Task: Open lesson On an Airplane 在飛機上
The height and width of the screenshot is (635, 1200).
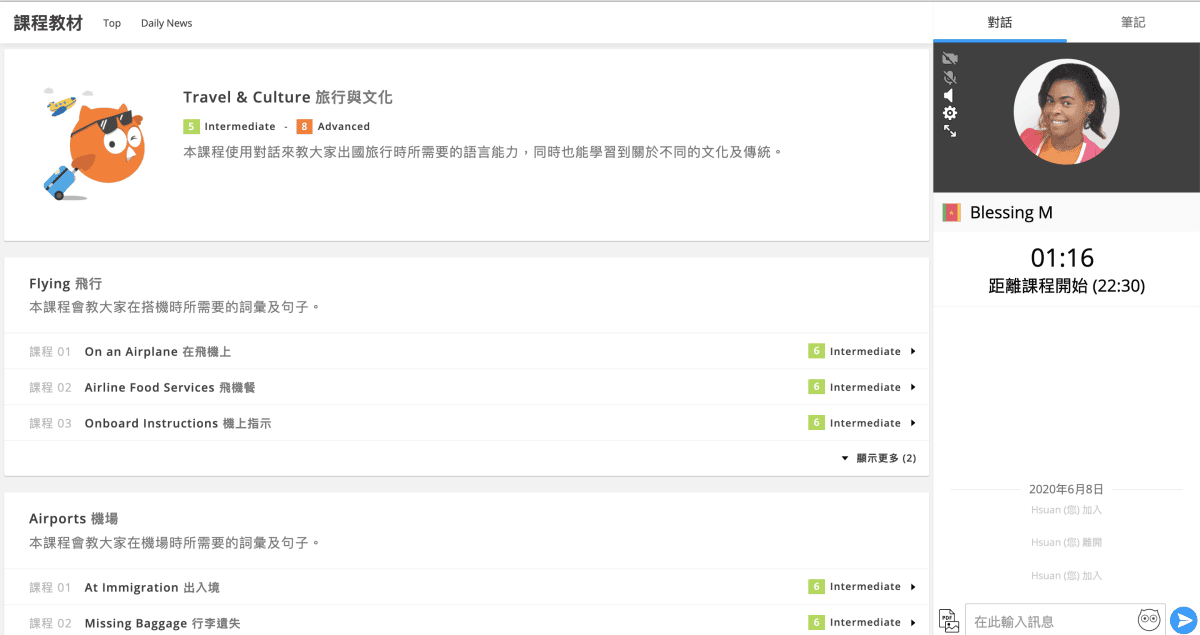Action: (x=158, y=352)
